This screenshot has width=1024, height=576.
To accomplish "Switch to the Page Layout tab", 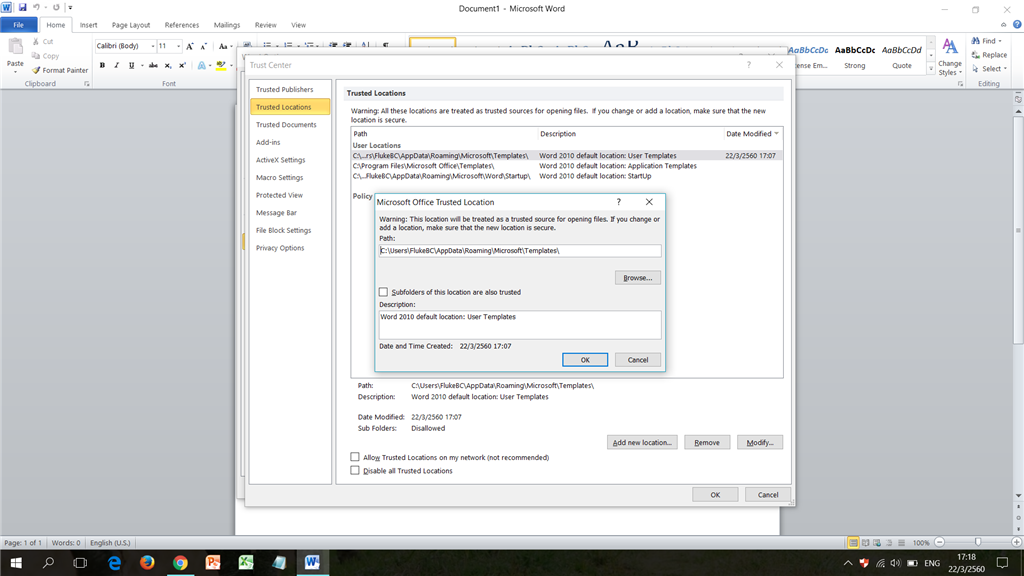I will 131,25.
